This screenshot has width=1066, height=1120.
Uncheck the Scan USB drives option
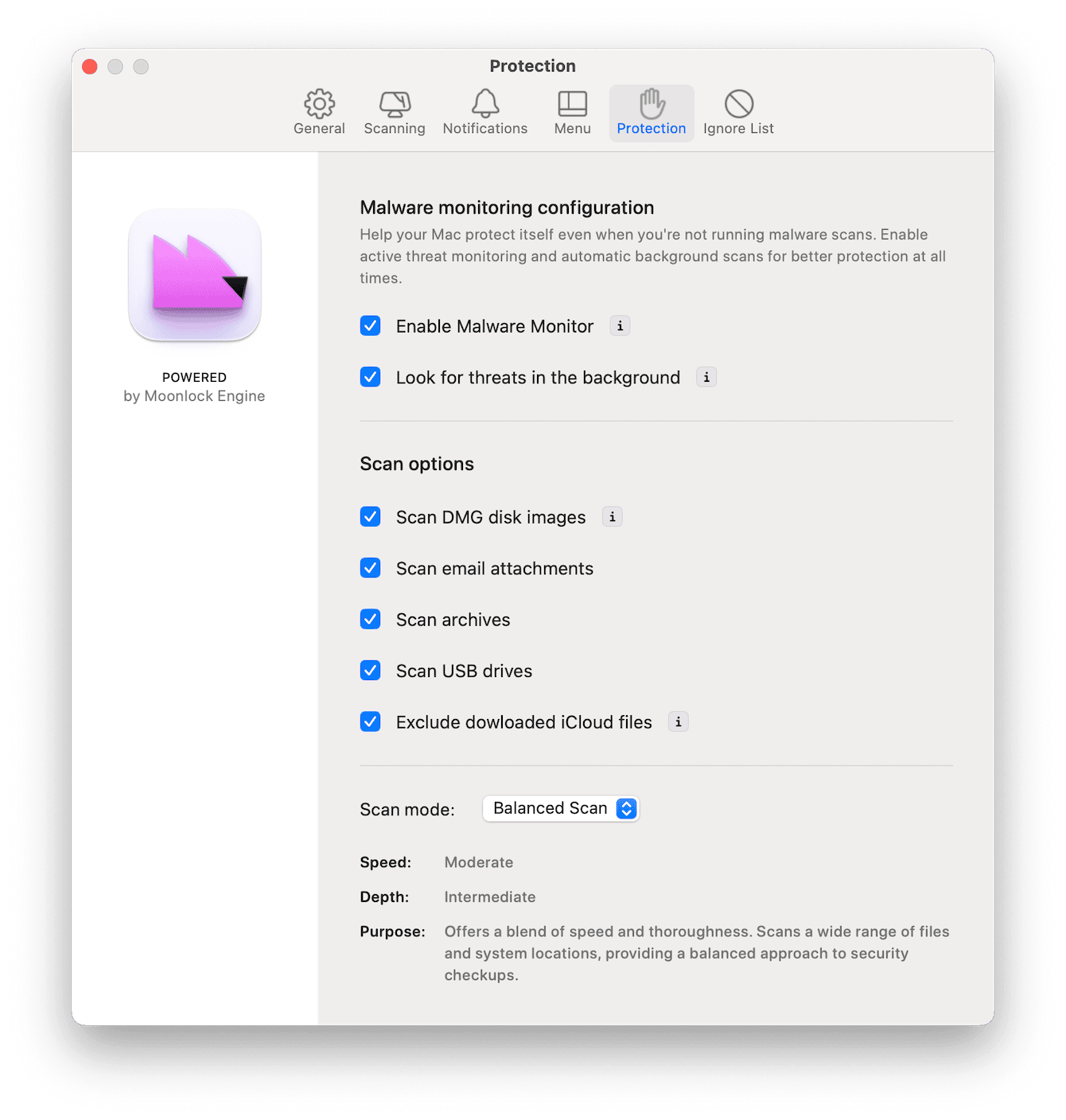(370, 671)
